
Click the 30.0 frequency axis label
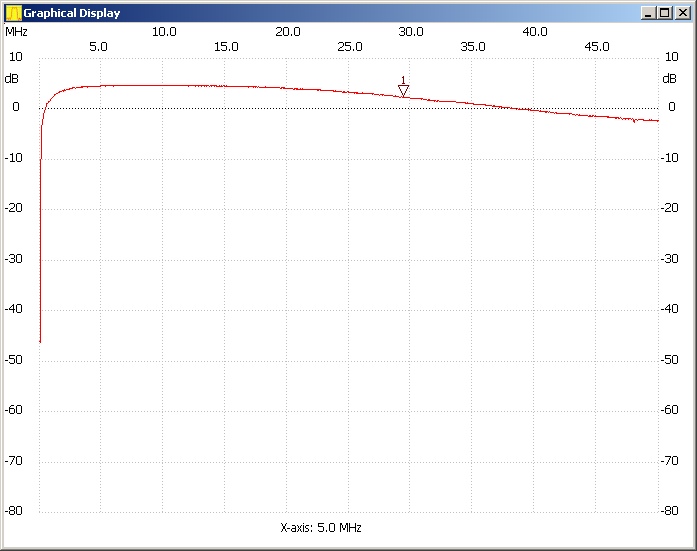point(411,32)
